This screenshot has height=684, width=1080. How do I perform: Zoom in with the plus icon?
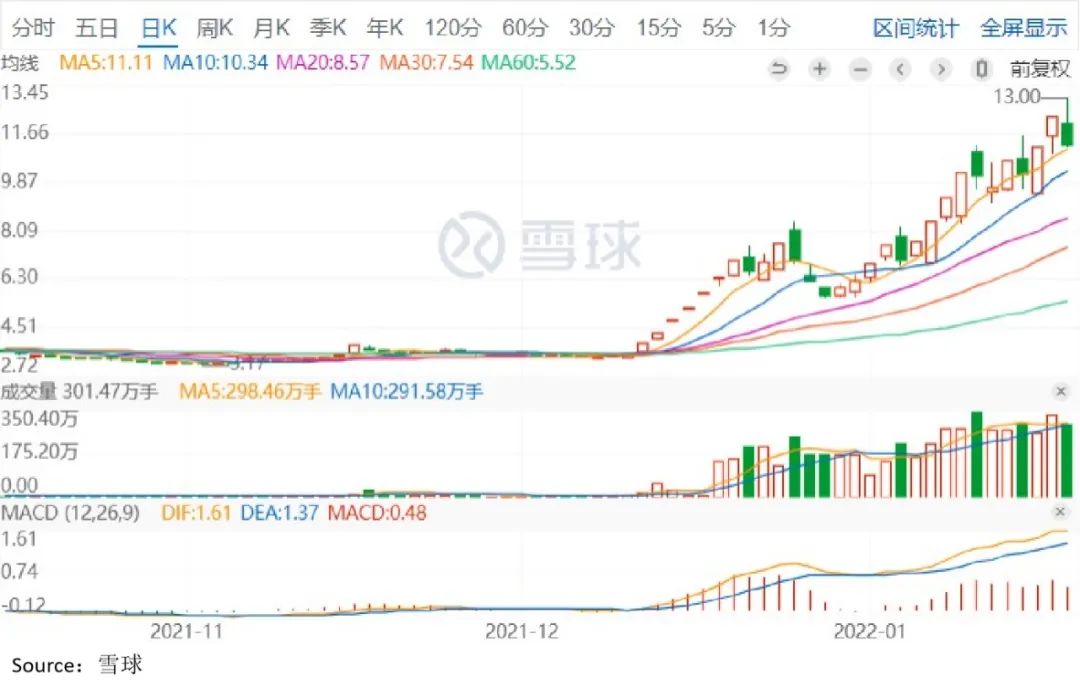pos(819,69)
